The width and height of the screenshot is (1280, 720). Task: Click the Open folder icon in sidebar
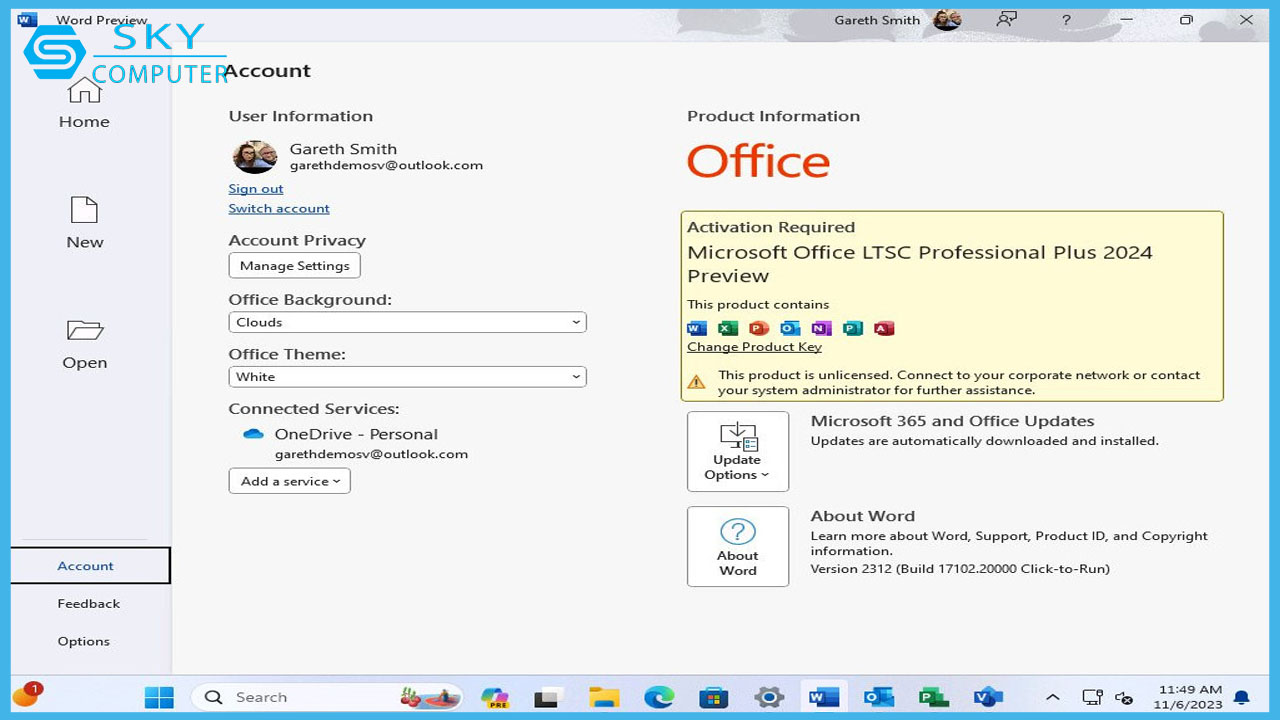tap(85, 330)
